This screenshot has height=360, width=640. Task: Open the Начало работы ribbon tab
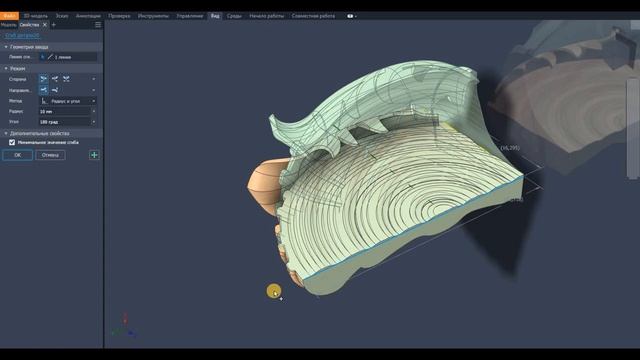[x=267, y=16]
